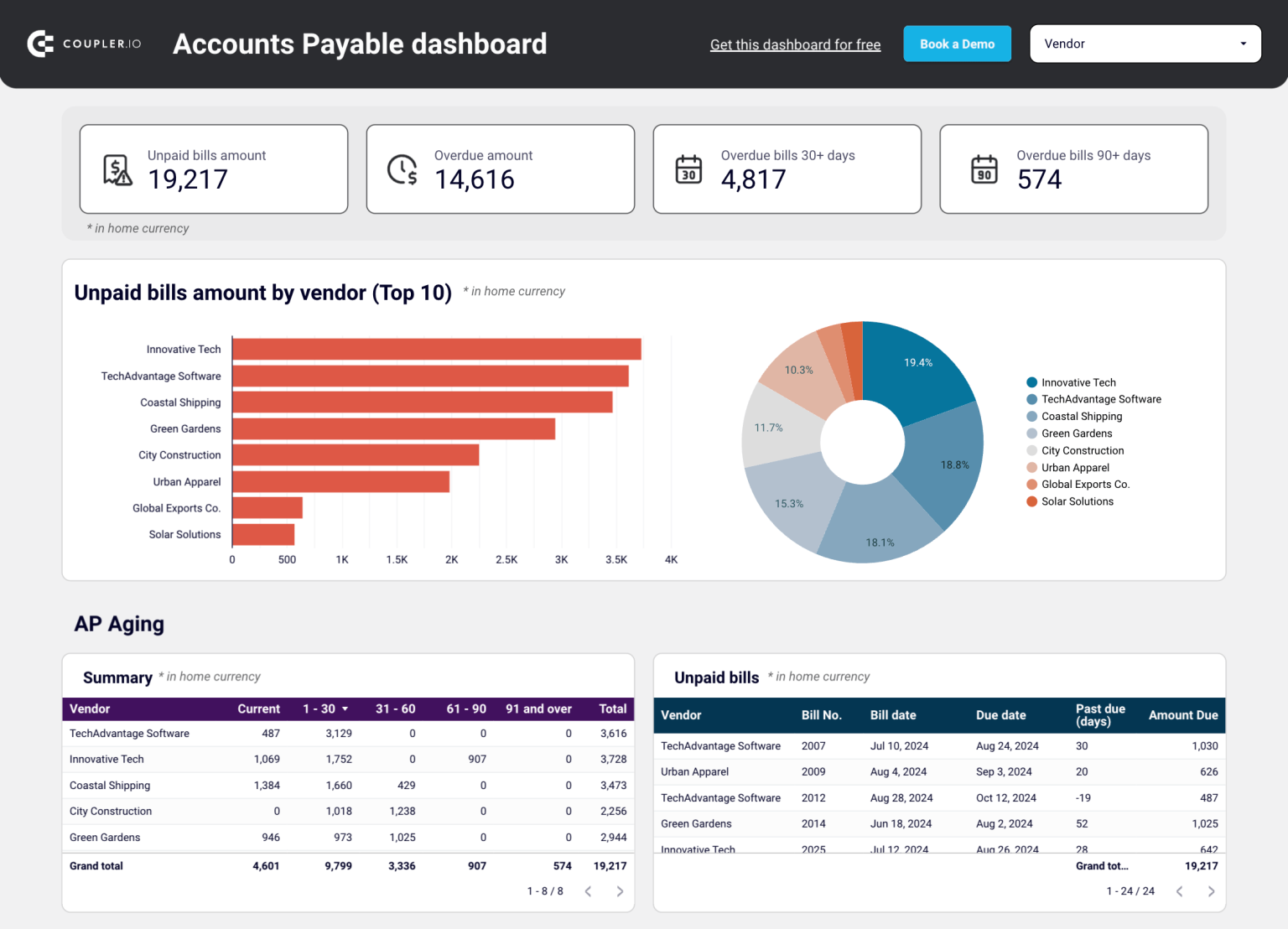The image size is (1288, 929).
Task: Click the Innovative Tech legend color dot
Action: tap(1031, 381)
